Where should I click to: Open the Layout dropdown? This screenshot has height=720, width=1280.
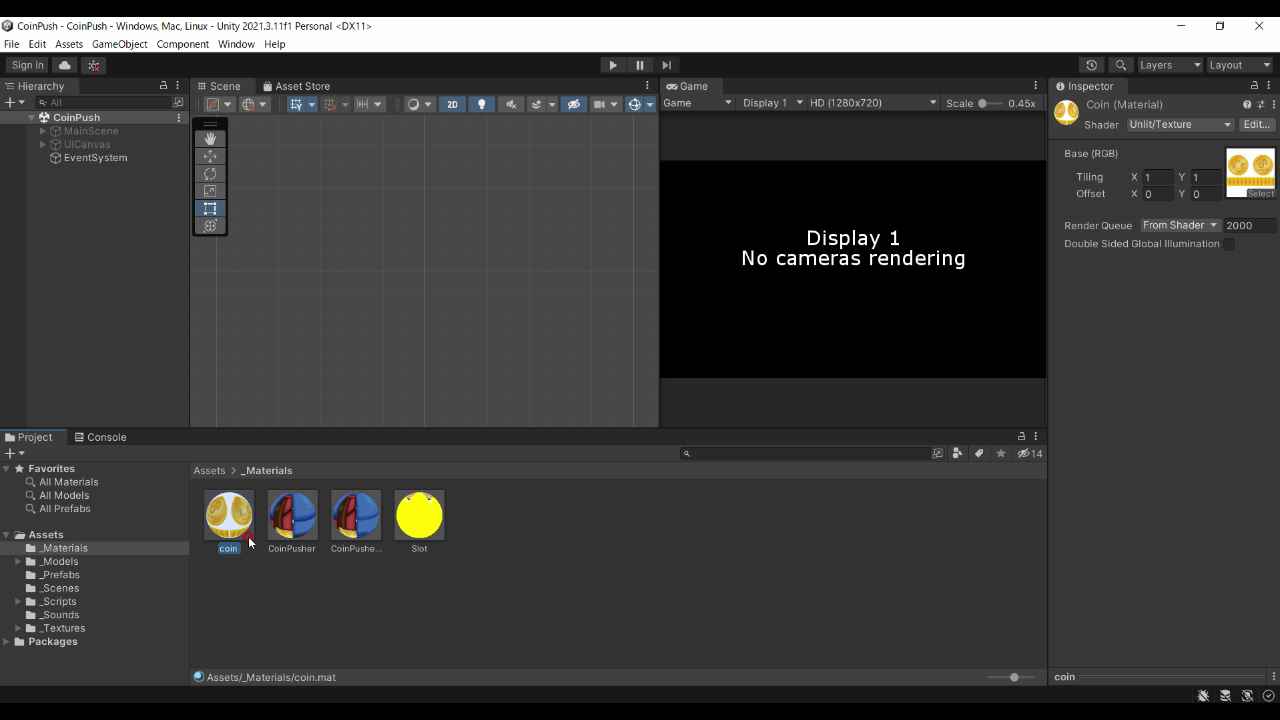(x=1239, y=65)
